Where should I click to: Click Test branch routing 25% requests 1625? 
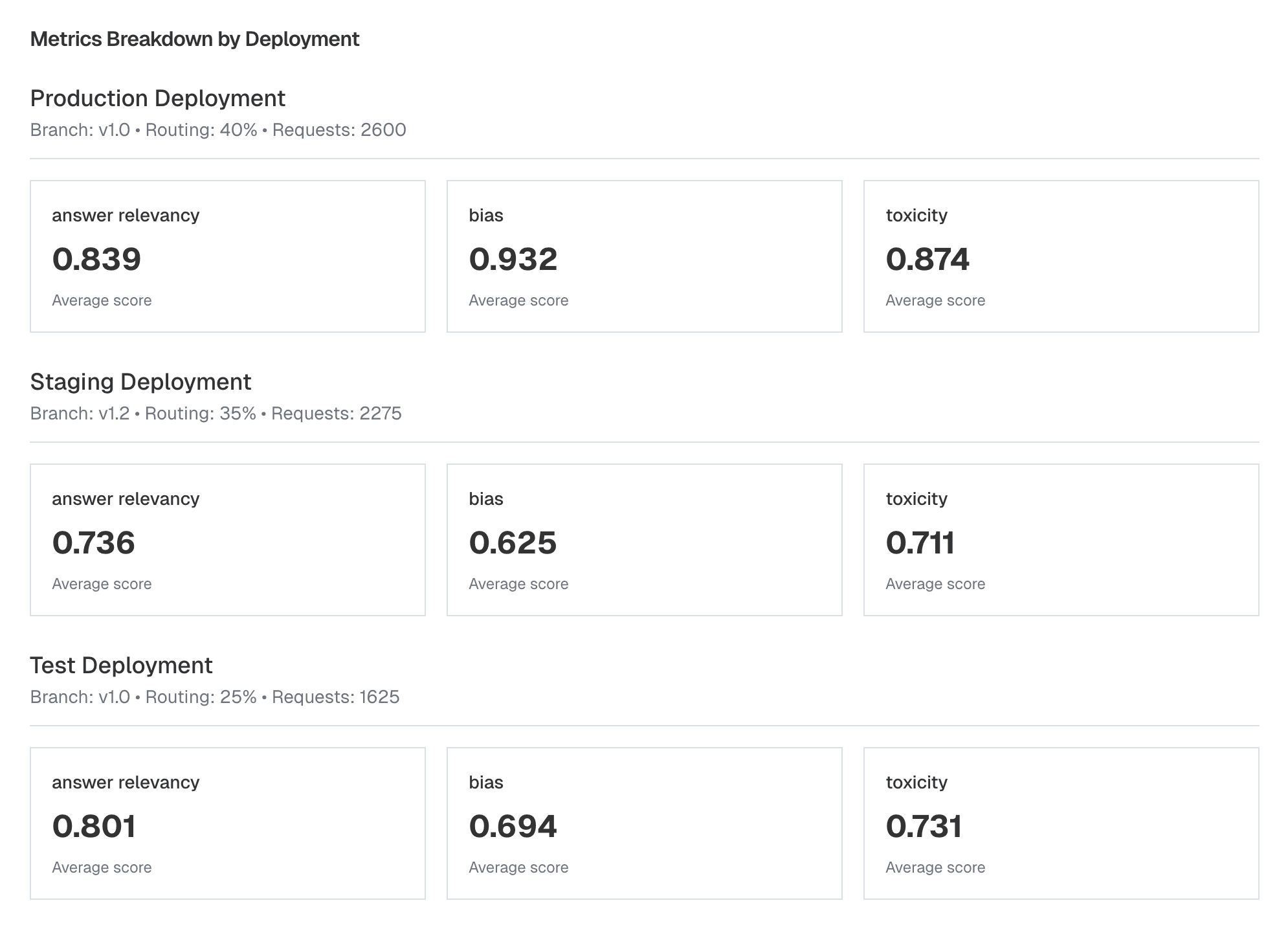tap(214, 697)
